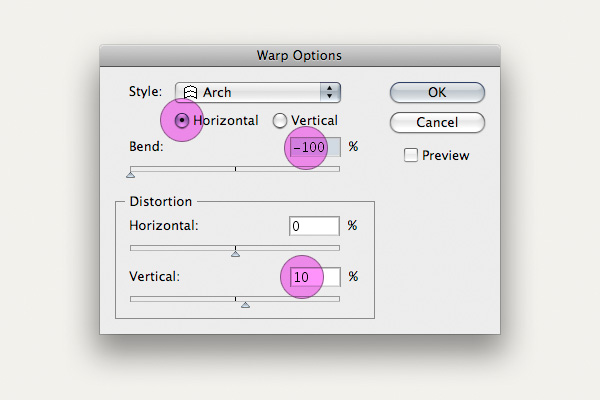This screenshot has width=600, height=400.
Task: Click the Vertical orientation label
Action: click(x=315, y=121)
